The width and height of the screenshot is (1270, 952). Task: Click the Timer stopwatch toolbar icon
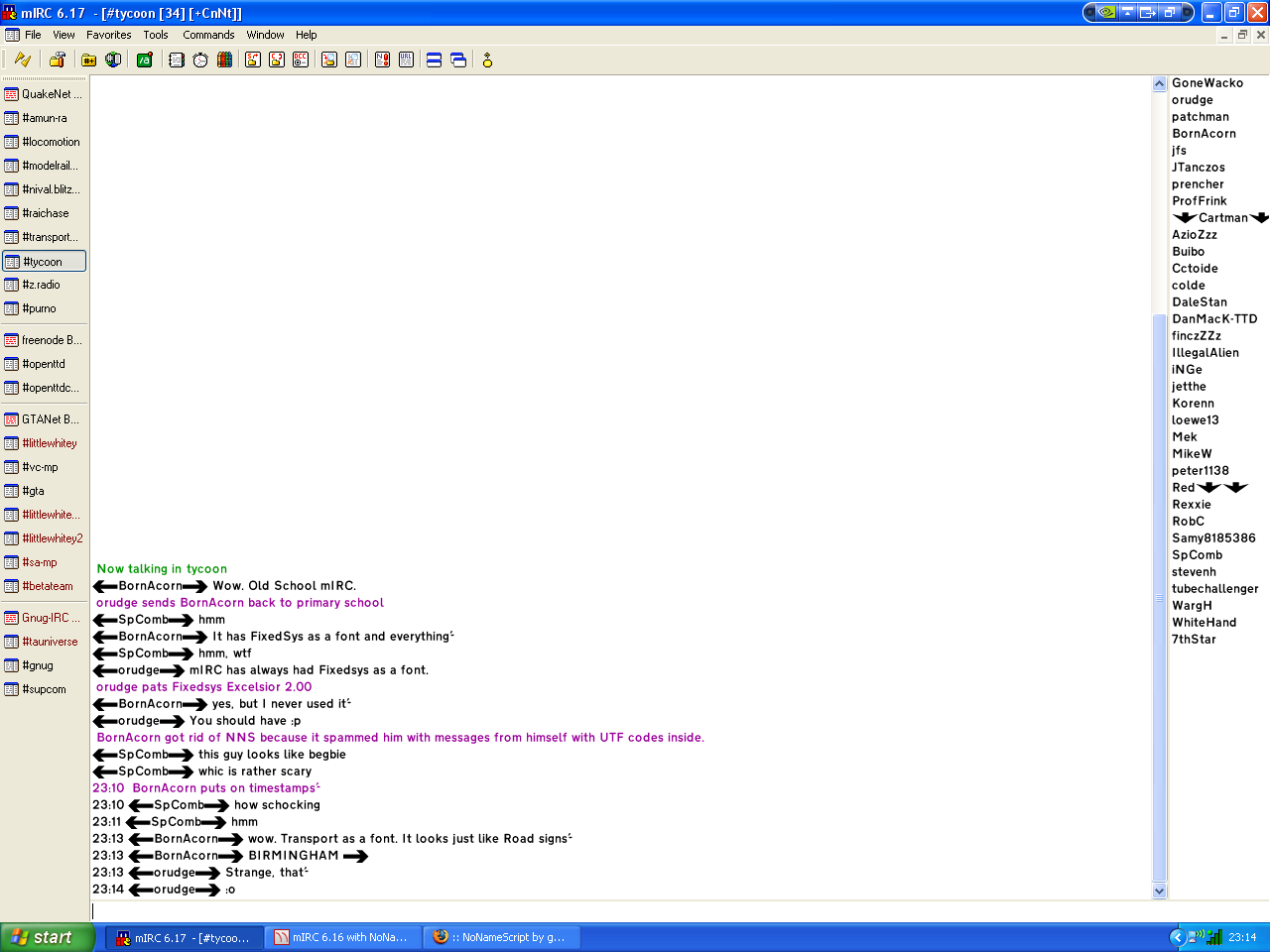point(200,60)
